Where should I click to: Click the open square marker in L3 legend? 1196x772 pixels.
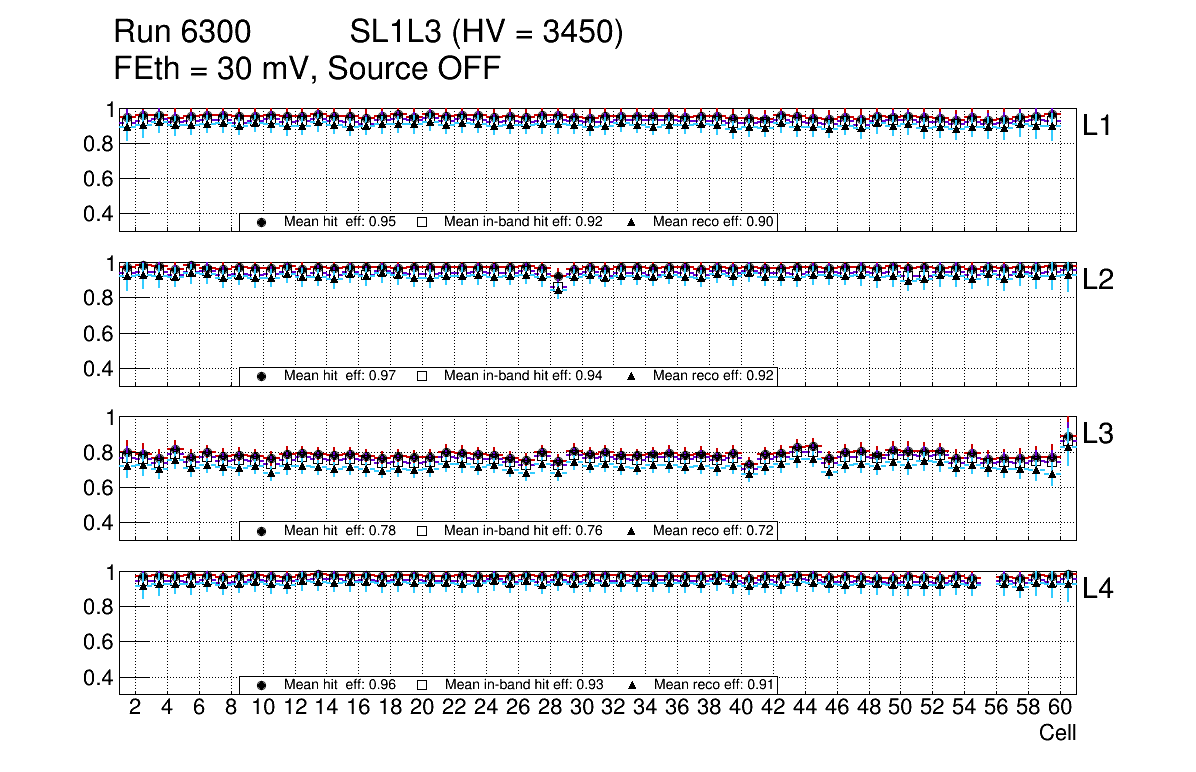422,531
